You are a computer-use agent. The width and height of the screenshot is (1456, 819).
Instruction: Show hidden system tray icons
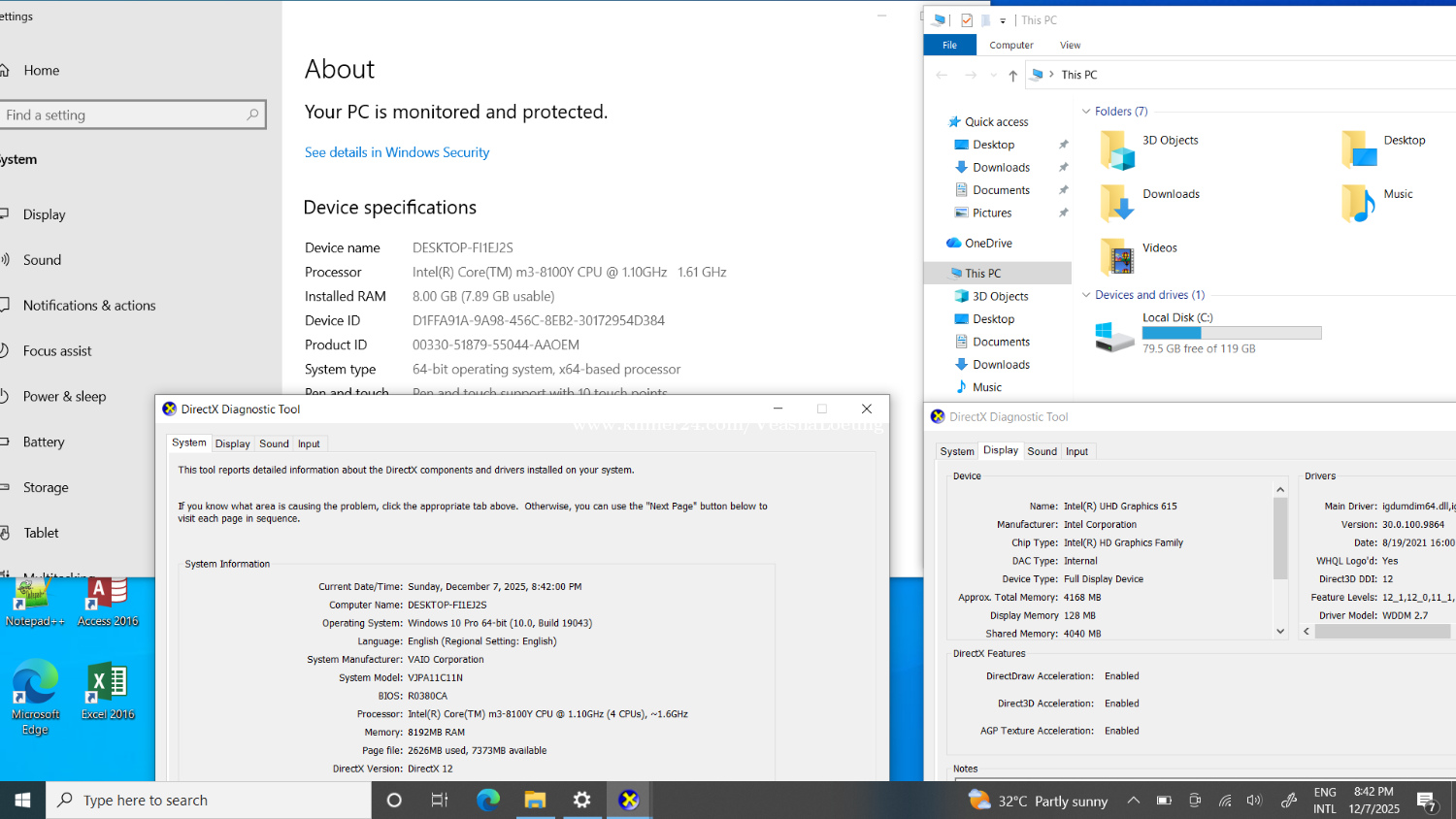[x=1133, y=801]
